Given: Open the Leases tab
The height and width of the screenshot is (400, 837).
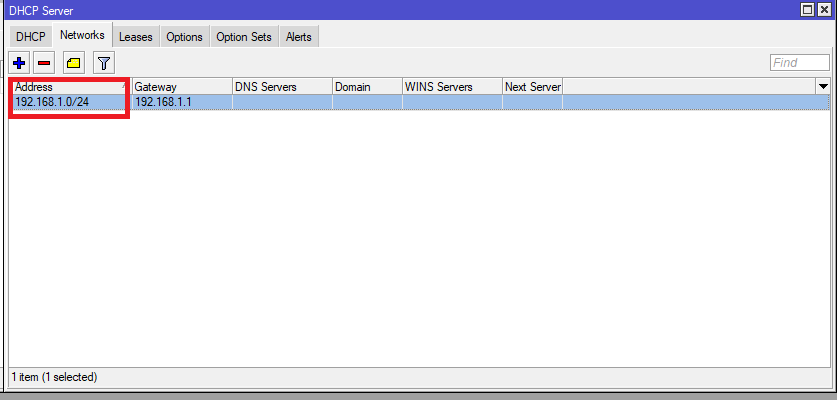Looking at the screenshot, I should (136, 37).
